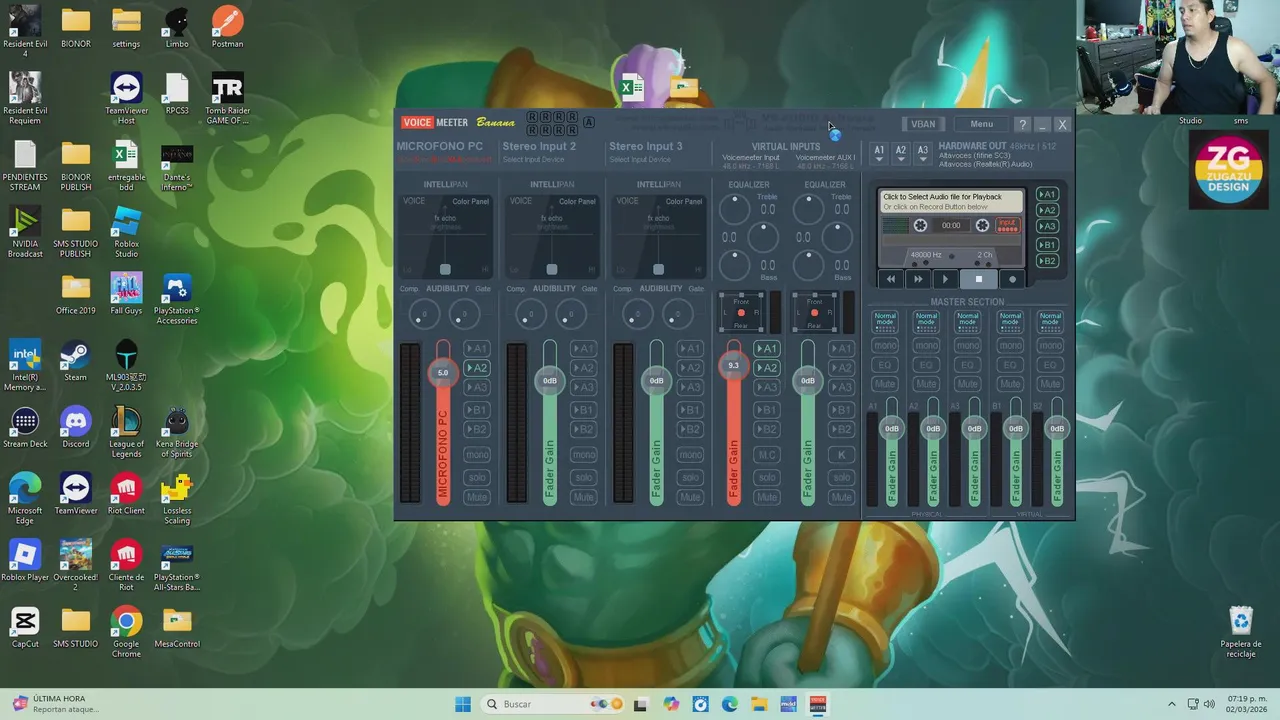Image resolution: width=1280 pixels, height=720 pixels.
Task: Toggle the recorder input source button
Action: (x=1007, y=226)
